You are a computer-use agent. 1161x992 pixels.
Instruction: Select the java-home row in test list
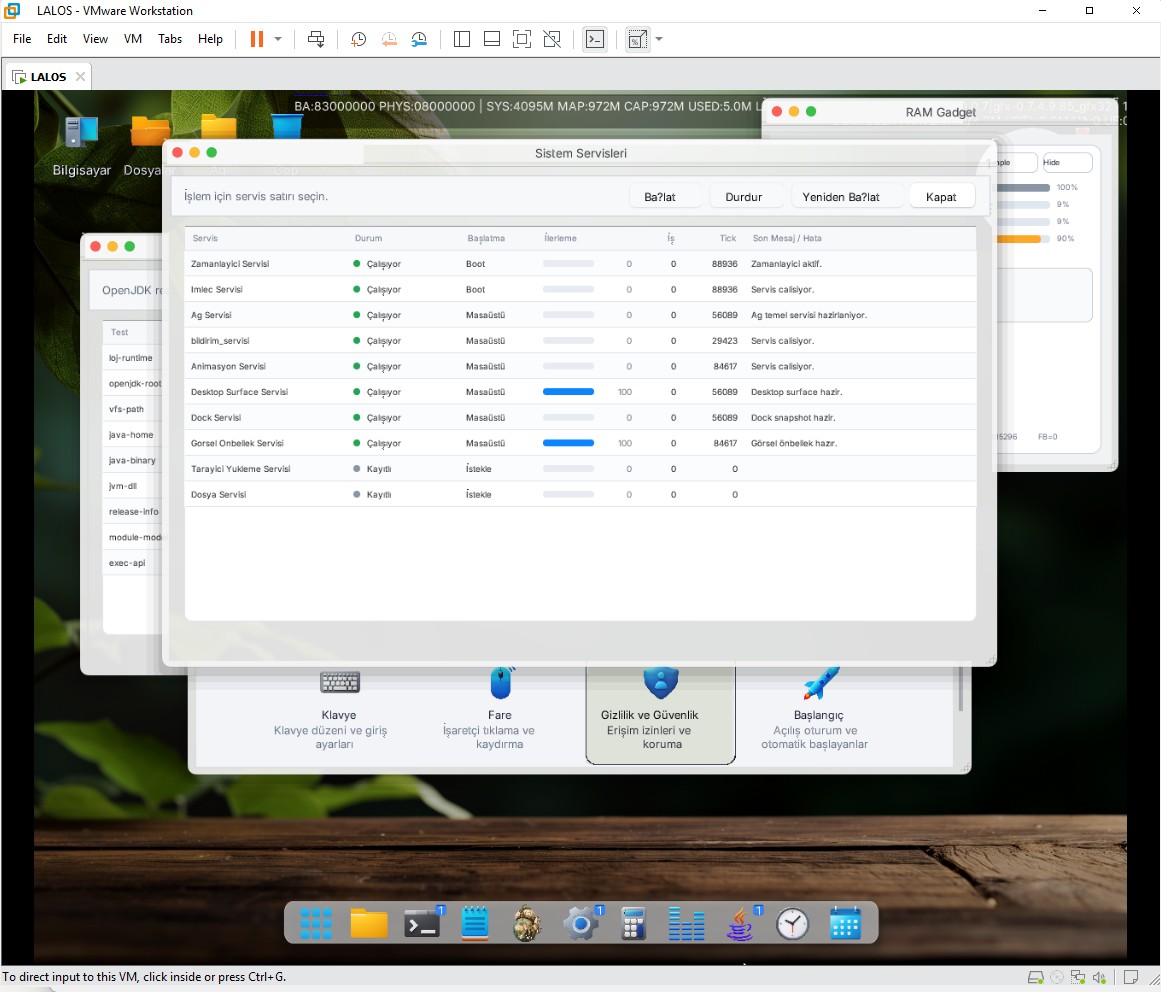133,435
